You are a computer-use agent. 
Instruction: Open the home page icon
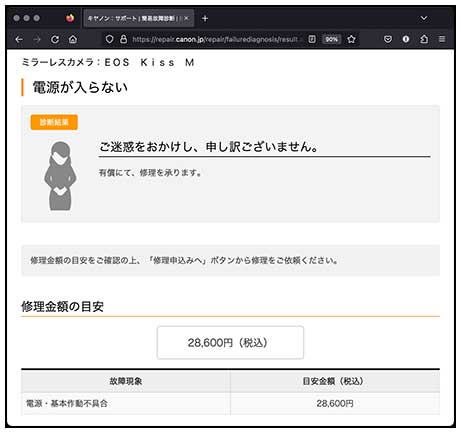[73, 39]
